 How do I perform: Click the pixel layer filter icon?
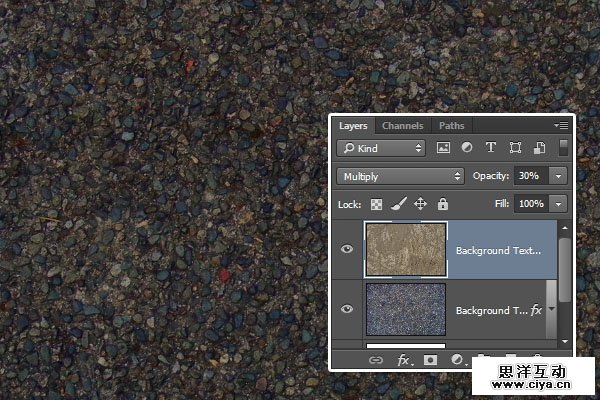click(x=444, y=148)
